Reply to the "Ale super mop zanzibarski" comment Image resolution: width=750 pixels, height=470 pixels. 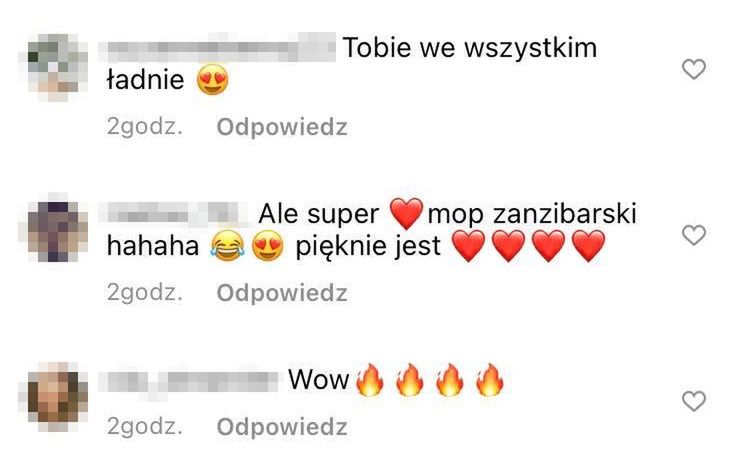(x=282, y=293)
